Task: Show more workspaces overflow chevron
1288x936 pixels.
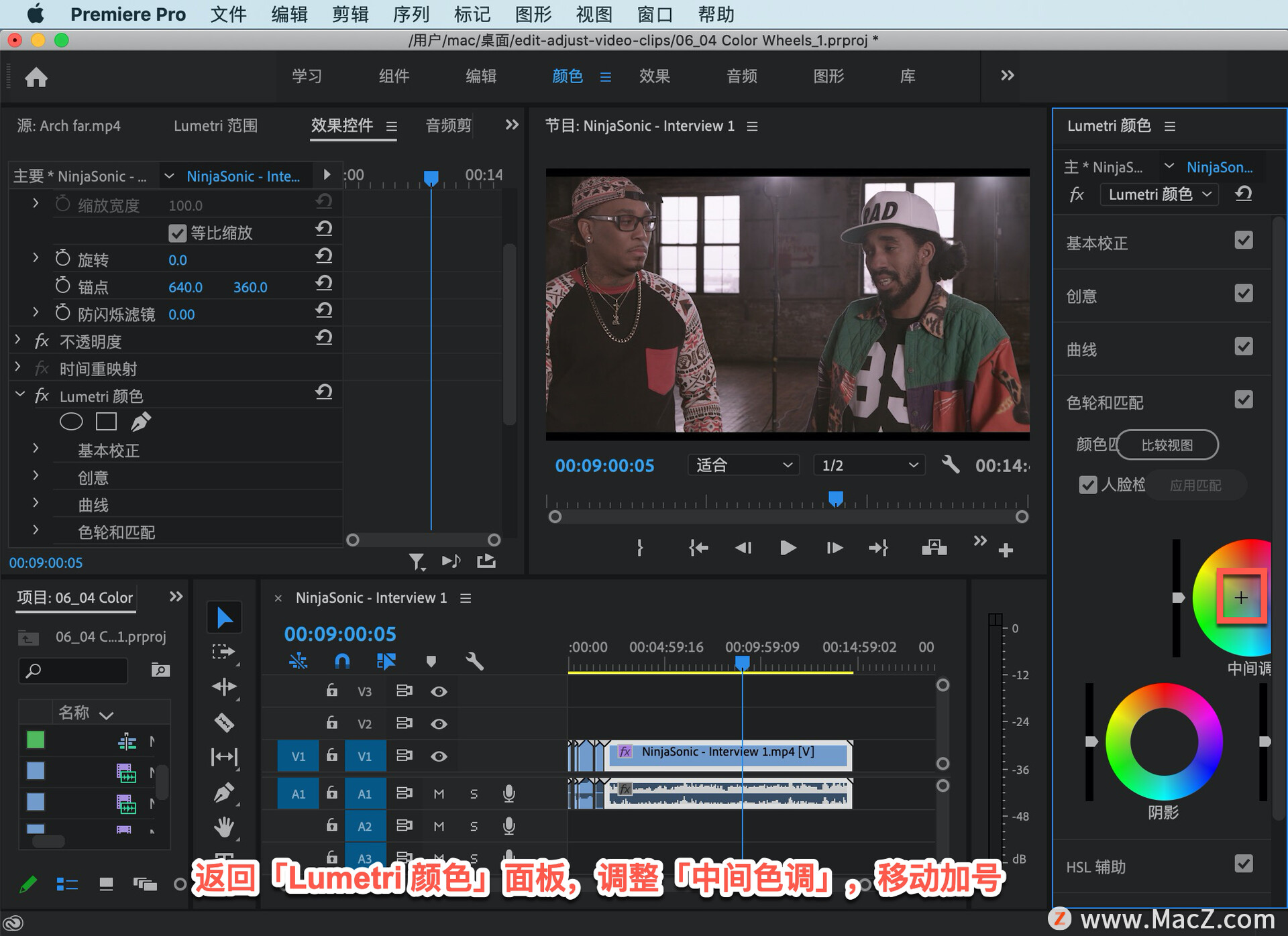Action: point(1007,76)
